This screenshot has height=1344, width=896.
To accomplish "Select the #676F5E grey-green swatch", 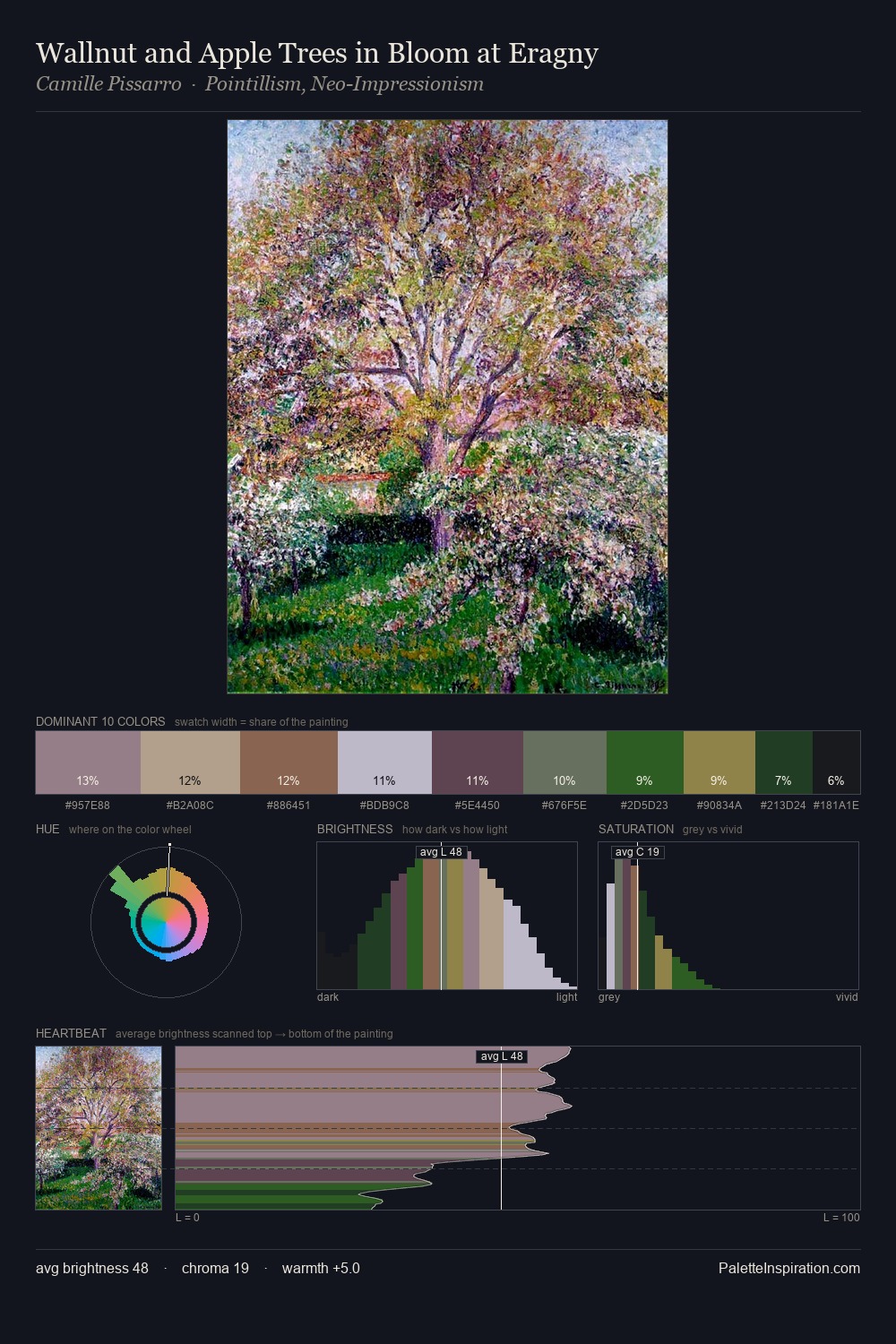I will pyautogui.click(x=564, y=762).
